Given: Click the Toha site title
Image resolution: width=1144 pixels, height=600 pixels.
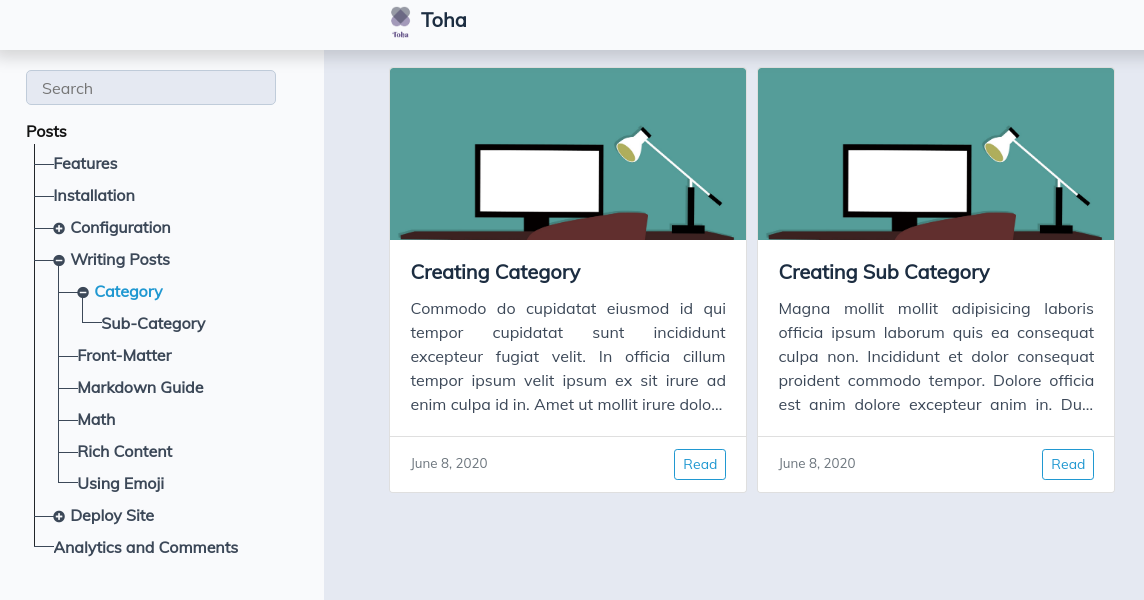Looking at the screenshot, I should (444, 20).
